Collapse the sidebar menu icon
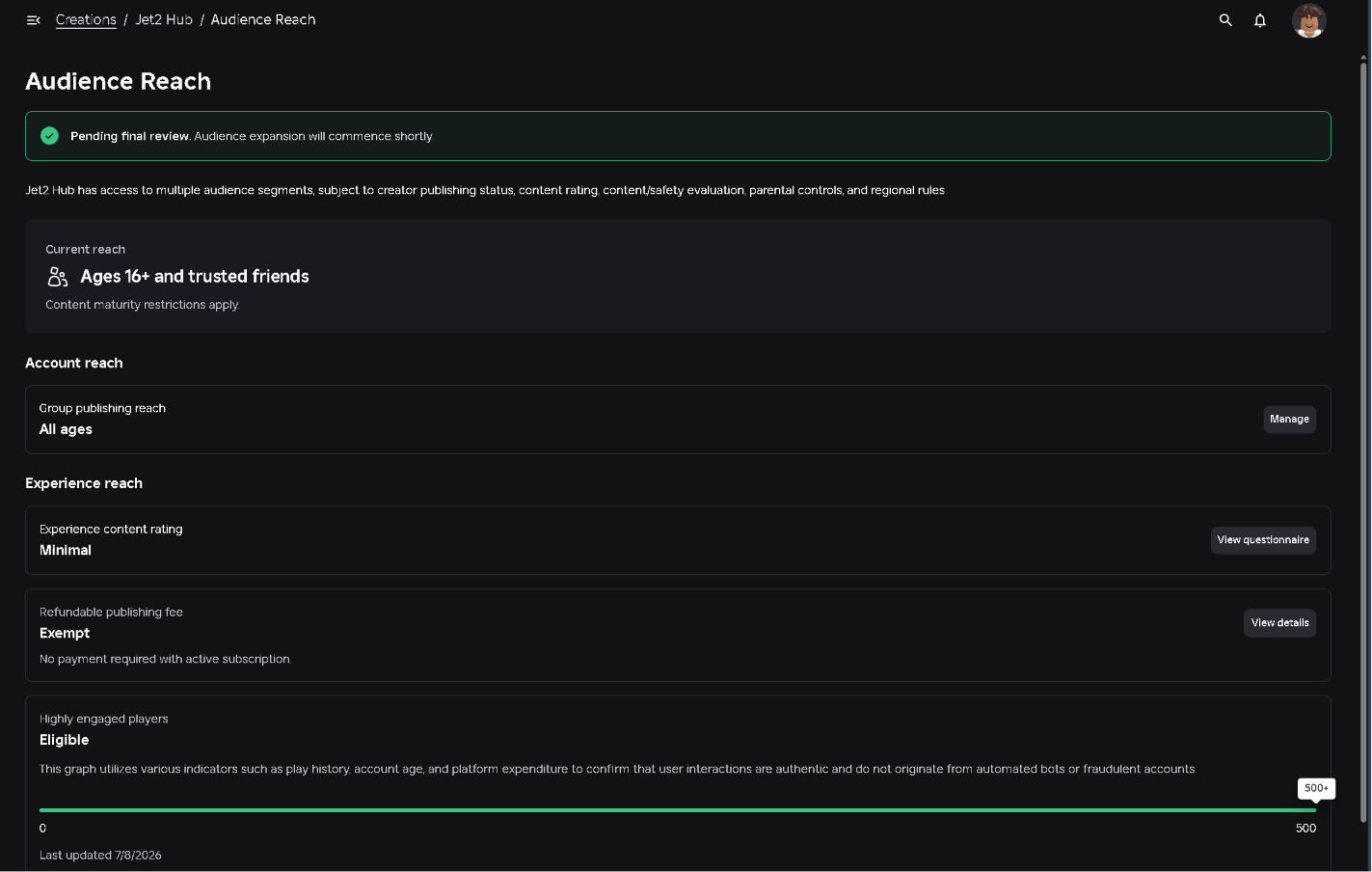 [34, 20]
